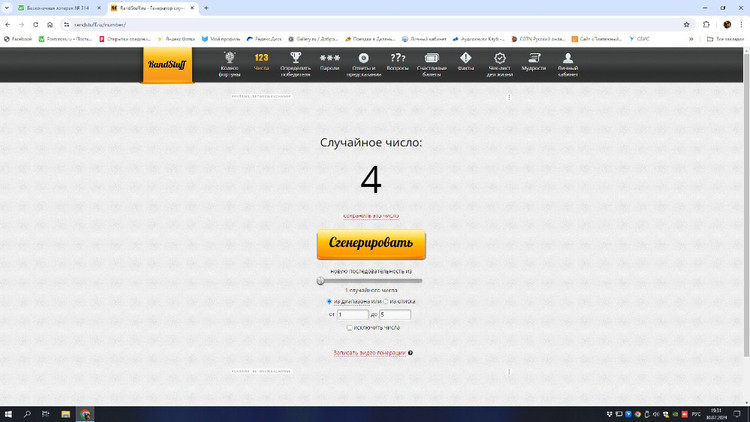The width and height of the screenshot is (750, 422).
Task: Click the Факты exclamation icon
Action: click(466, 59)
